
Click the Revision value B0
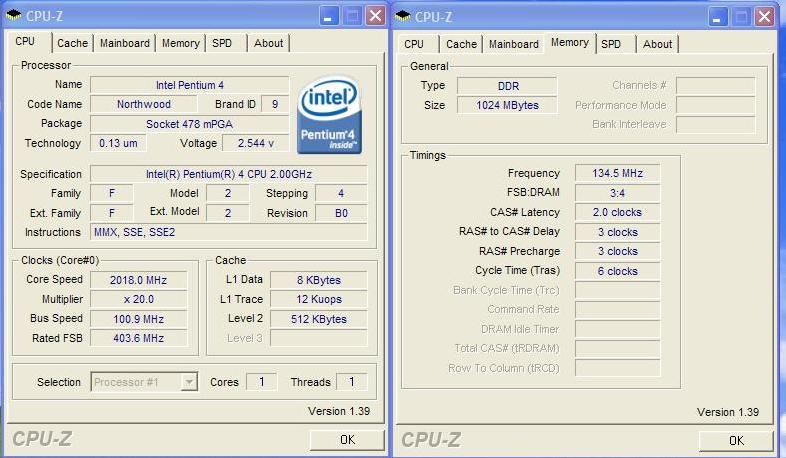341,213
